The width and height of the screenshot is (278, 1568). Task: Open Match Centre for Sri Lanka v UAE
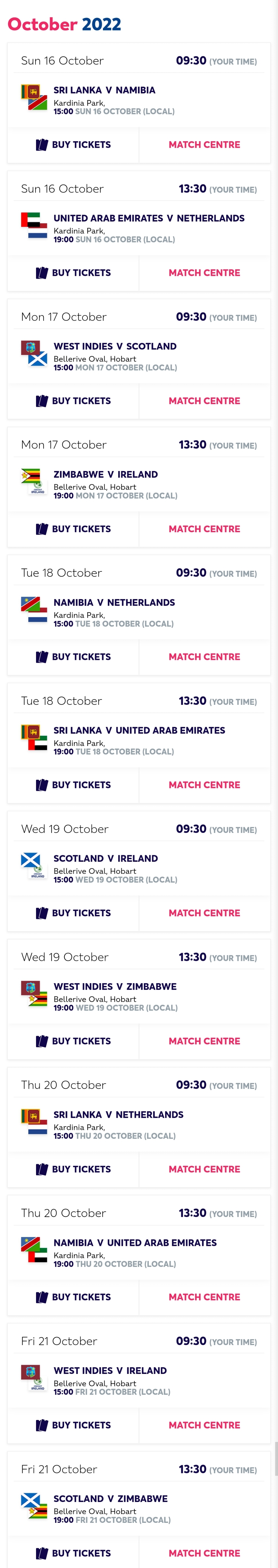coord(204,785)
